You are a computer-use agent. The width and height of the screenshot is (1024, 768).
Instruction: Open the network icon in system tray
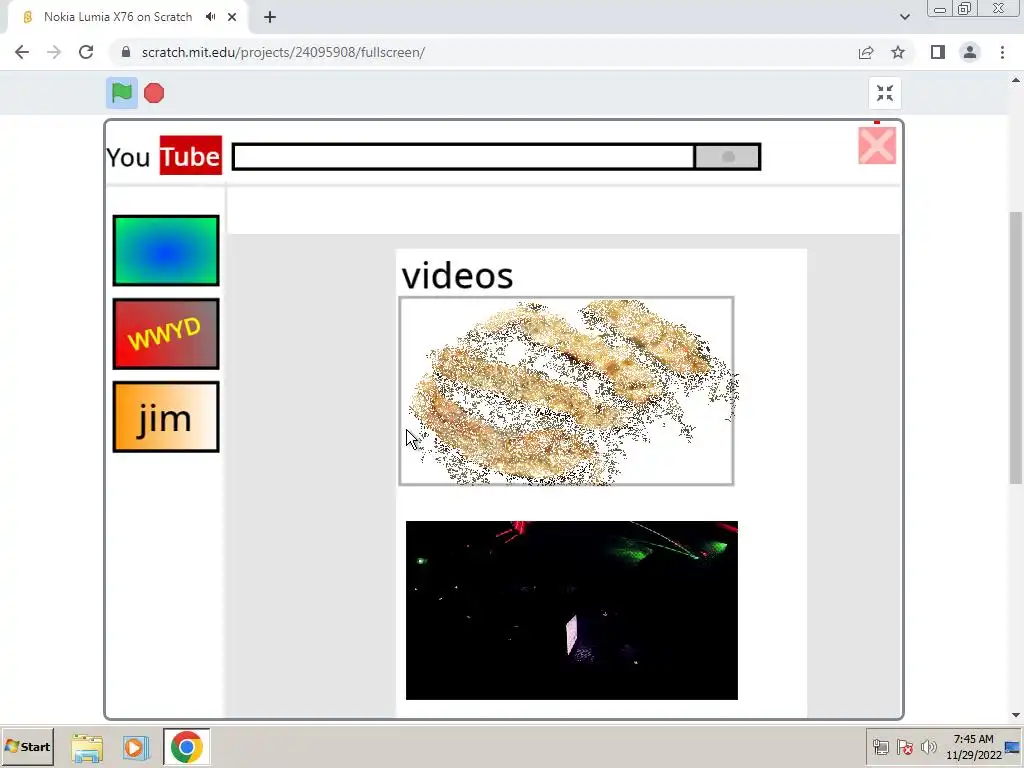[x=880, y=747]
